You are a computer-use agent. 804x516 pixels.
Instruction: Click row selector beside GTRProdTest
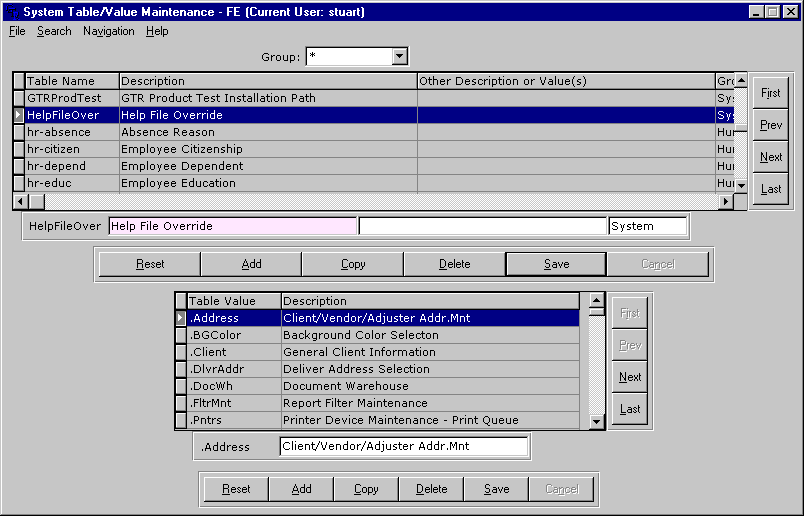pyautogui.click(x=19, y=98)
